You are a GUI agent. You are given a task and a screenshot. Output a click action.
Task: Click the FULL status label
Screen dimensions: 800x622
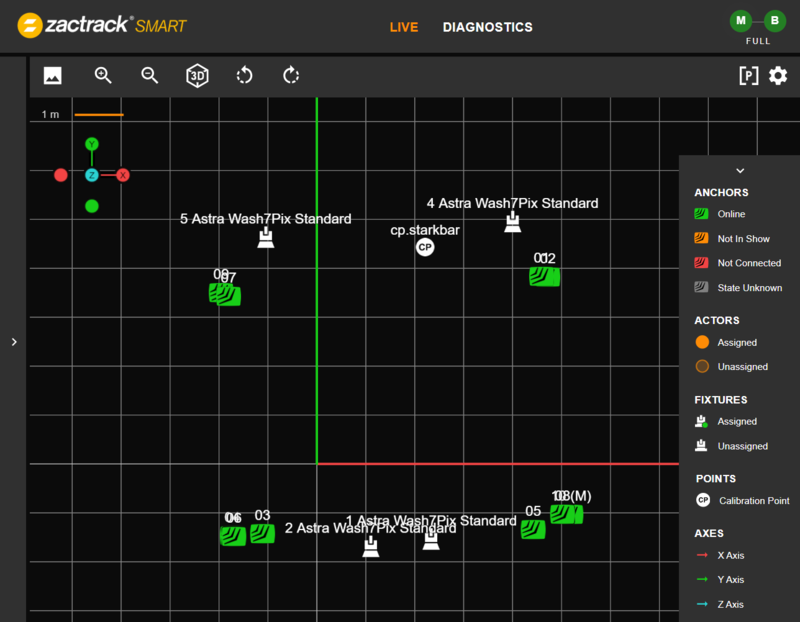click(758, 41)
